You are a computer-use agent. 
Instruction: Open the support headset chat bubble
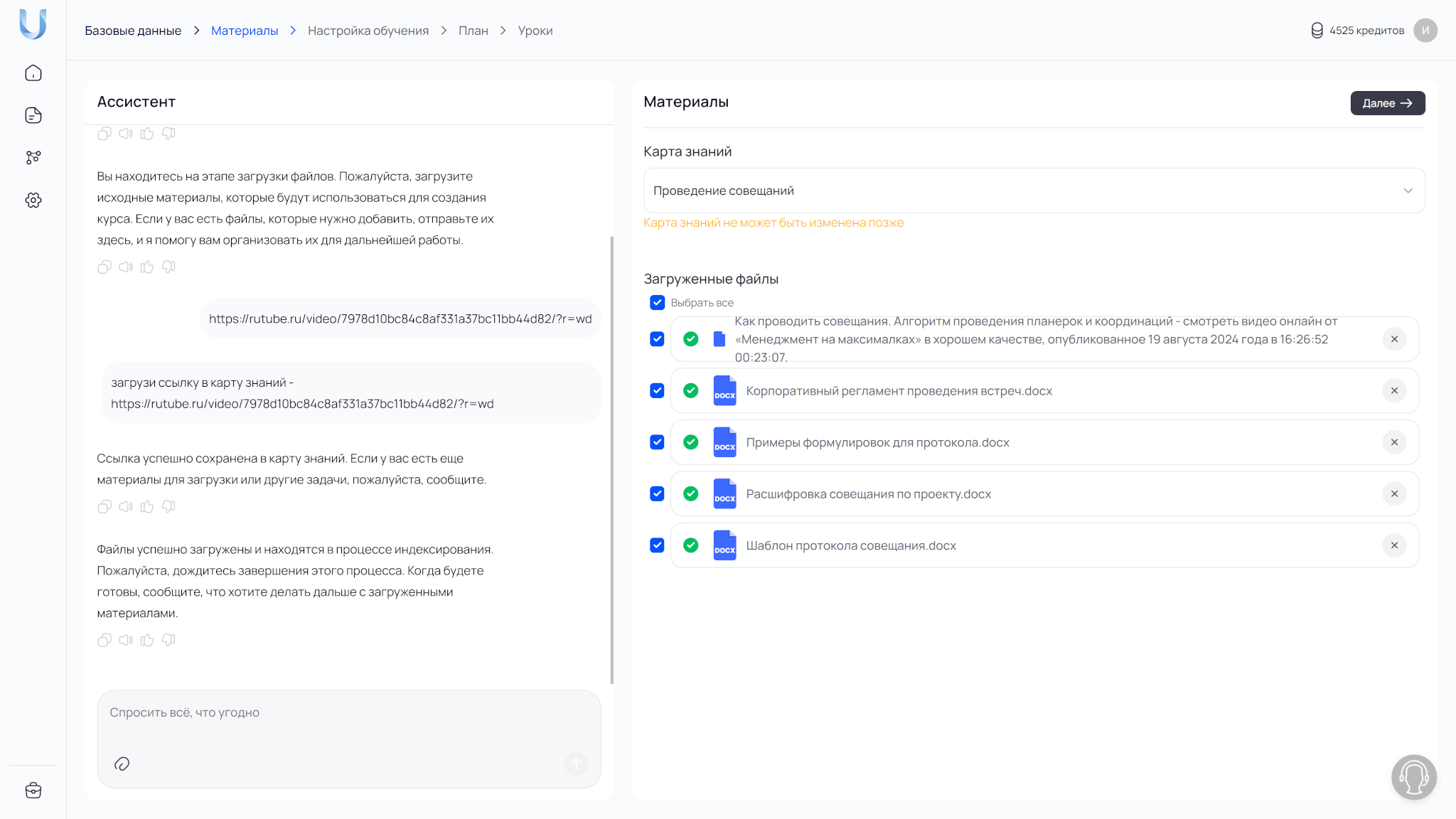(x=1413, y=777)
